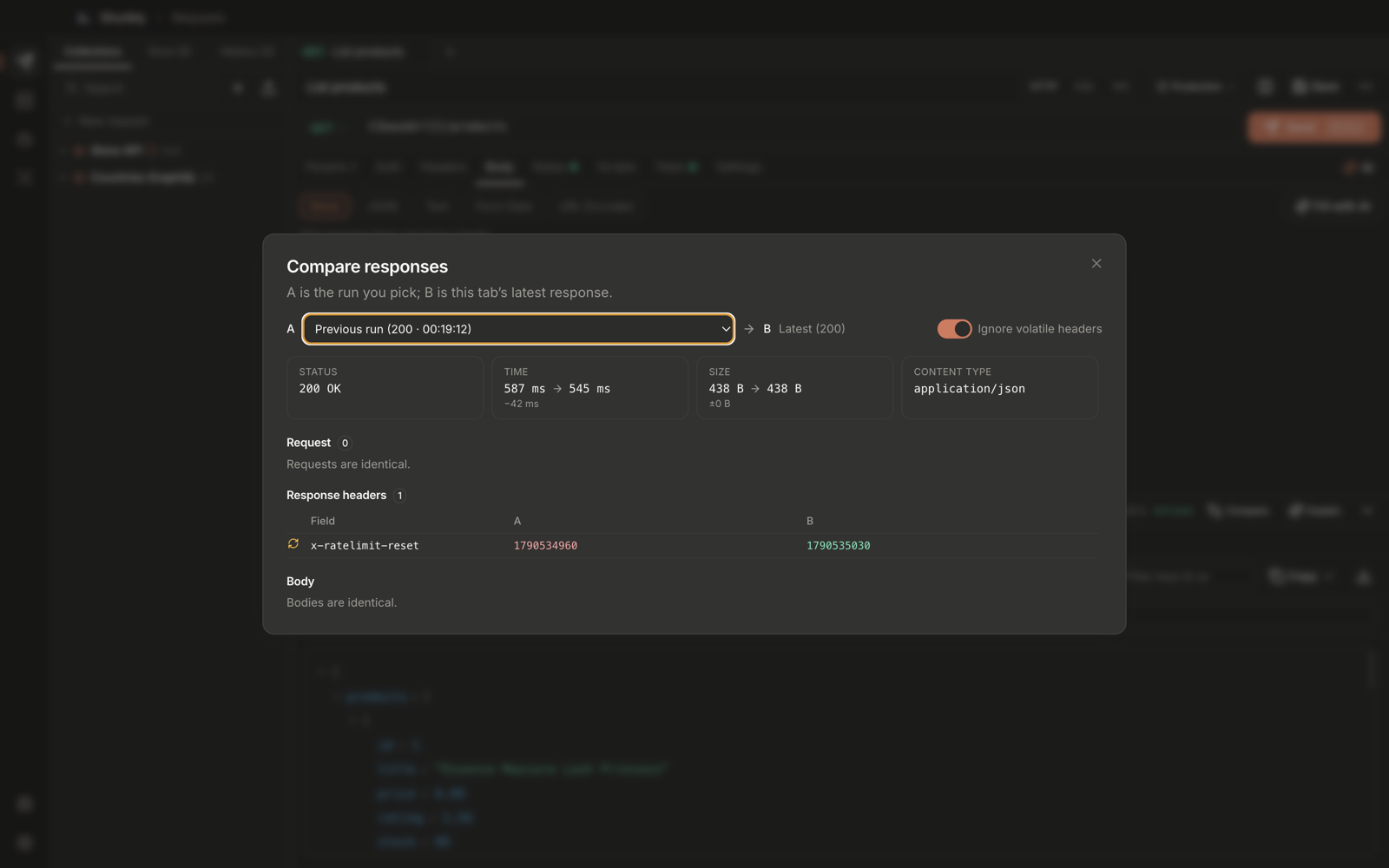Close the Compare responses dialog
This screenshot has height=868, width=1389.
[x=1096, y=264]
